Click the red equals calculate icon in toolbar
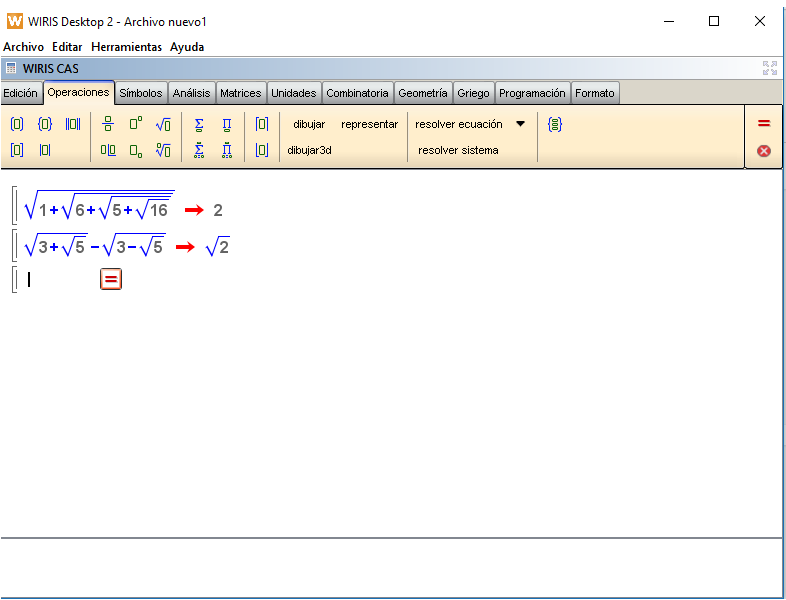Image resolution: width=786 pixels, height=600 pixels. pos(764,123)
